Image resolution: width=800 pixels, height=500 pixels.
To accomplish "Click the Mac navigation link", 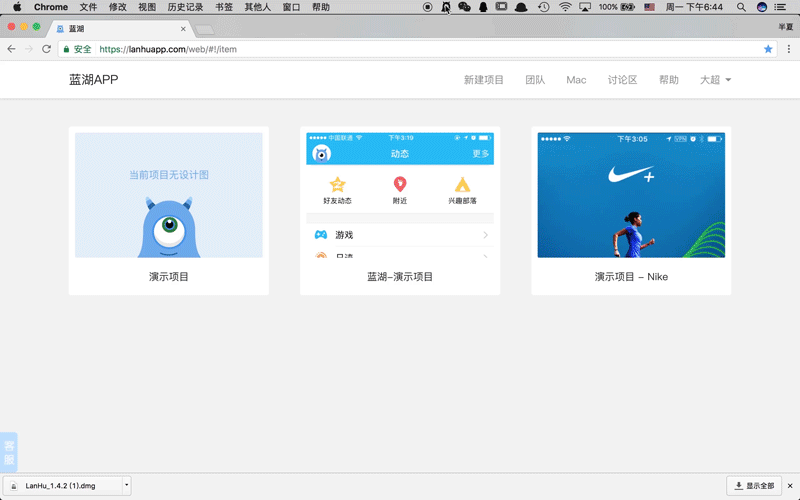I will click(x=576, y=80).
